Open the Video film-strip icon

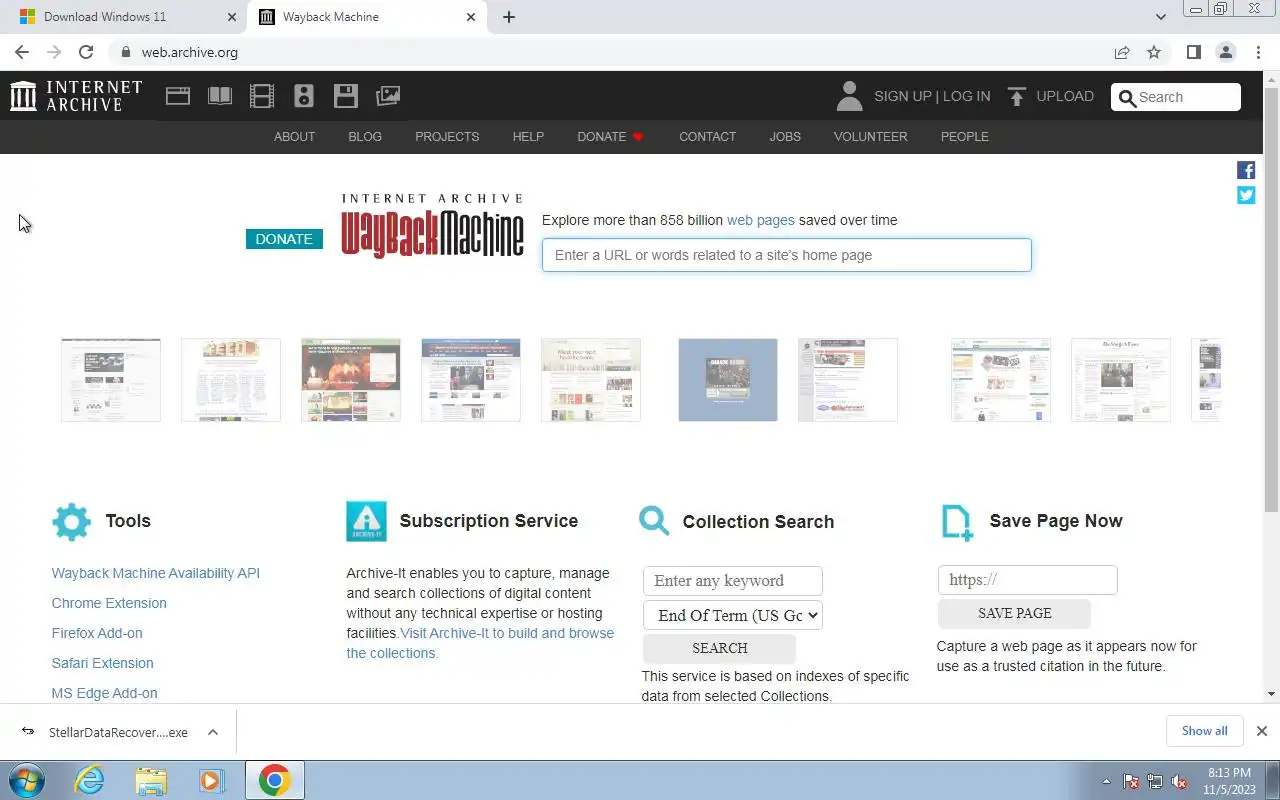pyautogui.click(x=262, y=96)
